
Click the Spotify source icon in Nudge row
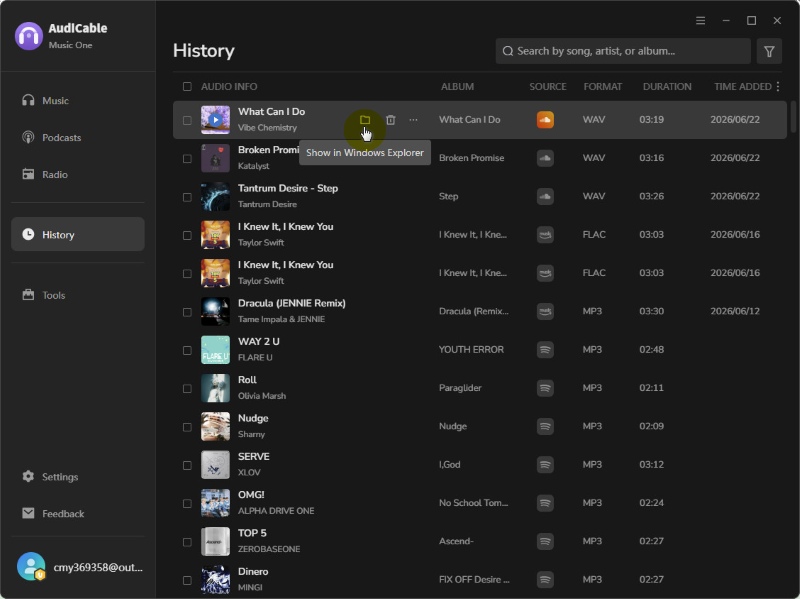[545, 426]
